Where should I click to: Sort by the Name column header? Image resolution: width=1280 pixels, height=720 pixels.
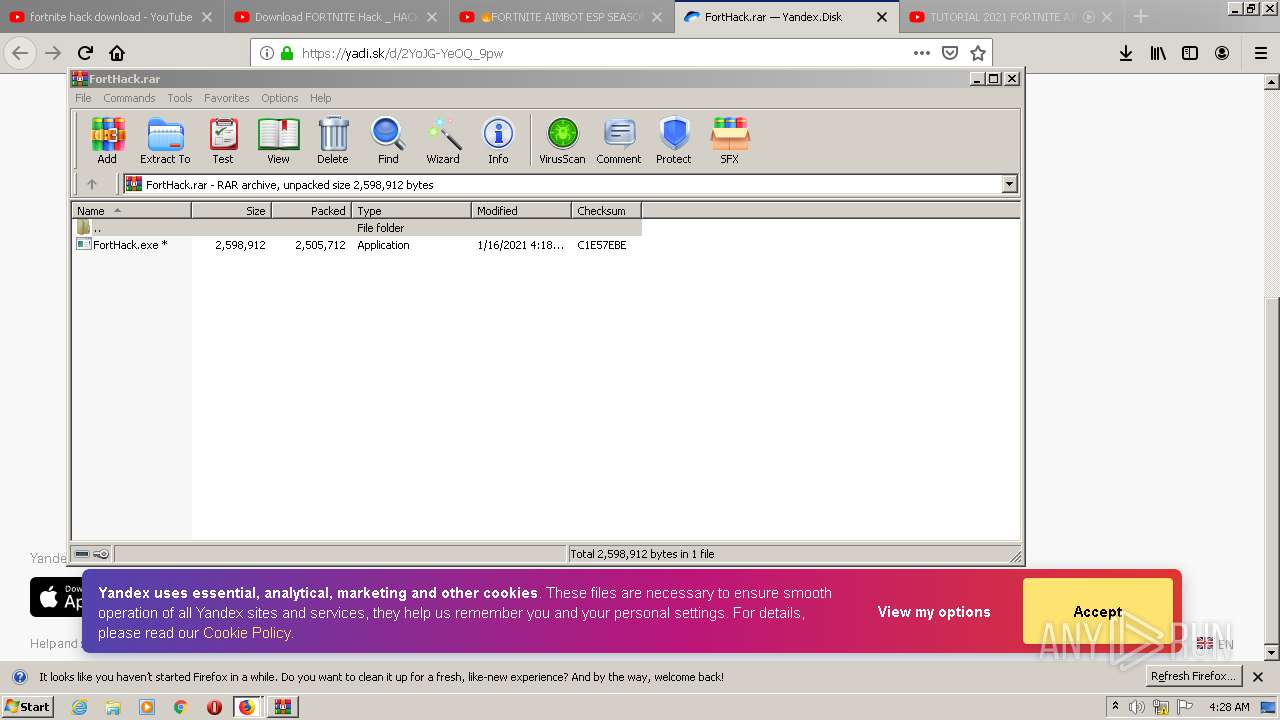coord(131,210)
